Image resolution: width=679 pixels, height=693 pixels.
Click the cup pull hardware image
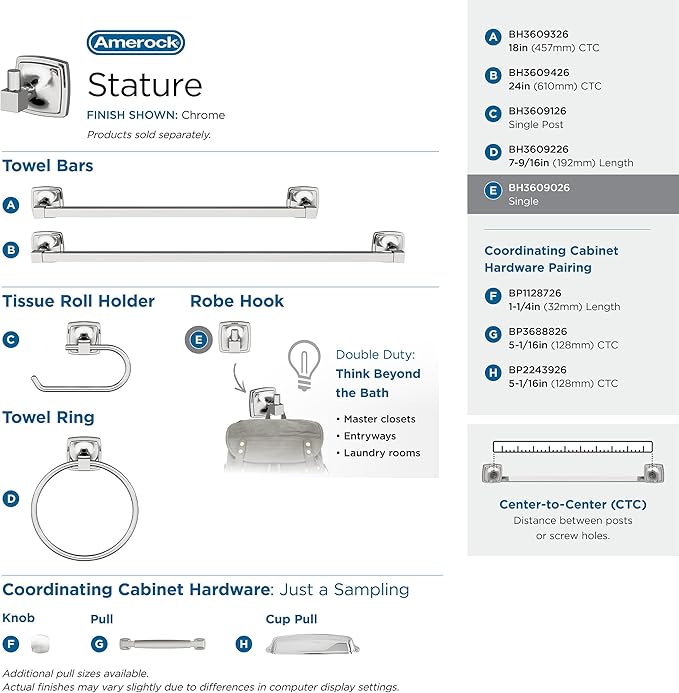(313, 644)
